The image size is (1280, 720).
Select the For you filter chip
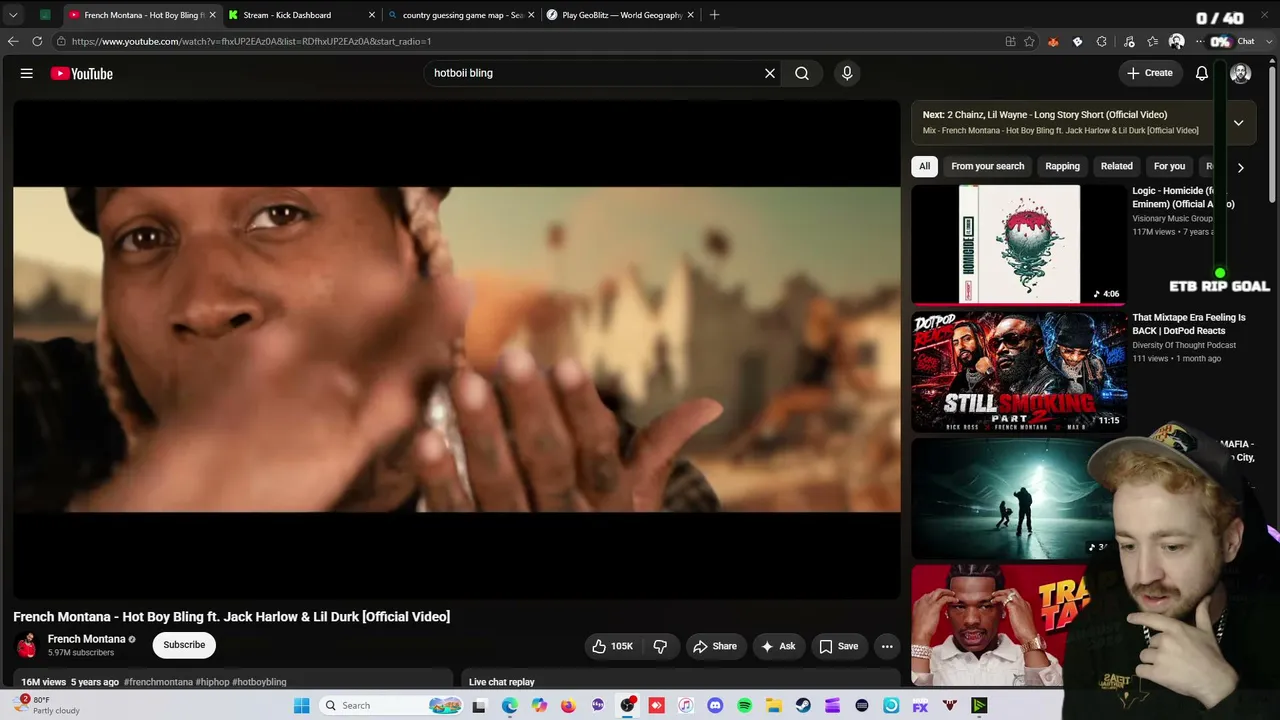[x=1169, y=167]
